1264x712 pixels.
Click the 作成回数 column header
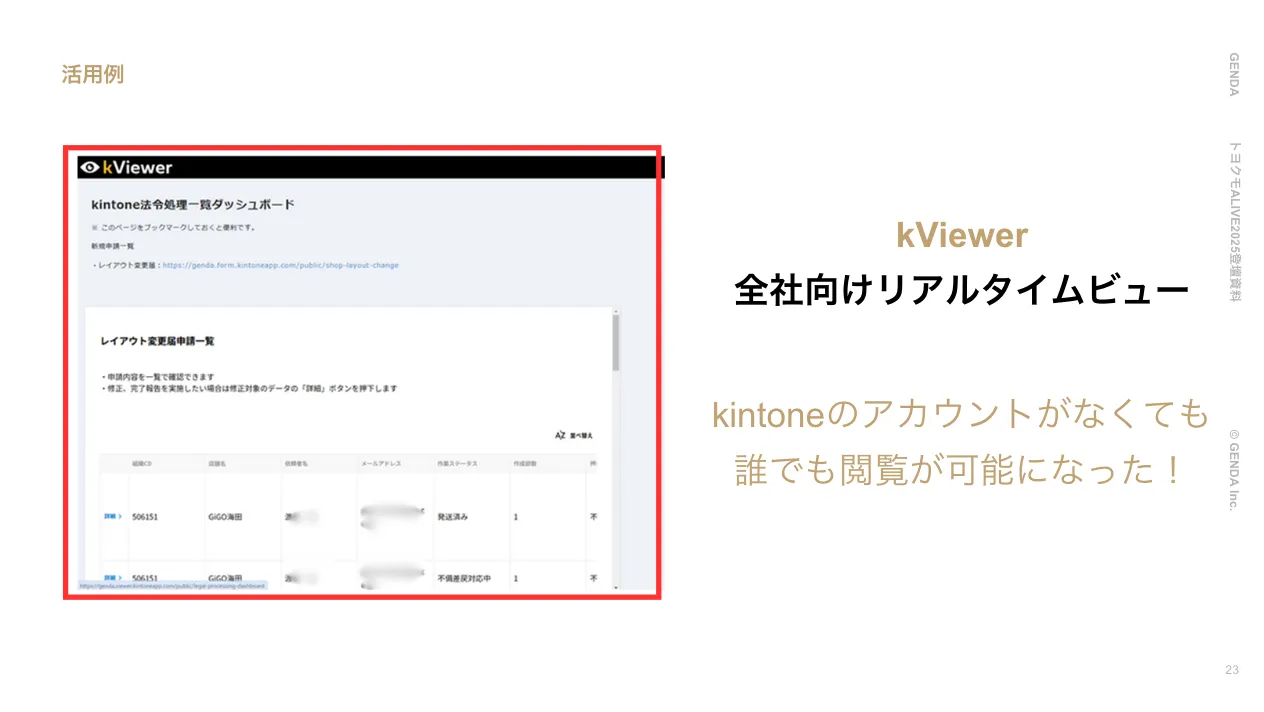point(528,464)
